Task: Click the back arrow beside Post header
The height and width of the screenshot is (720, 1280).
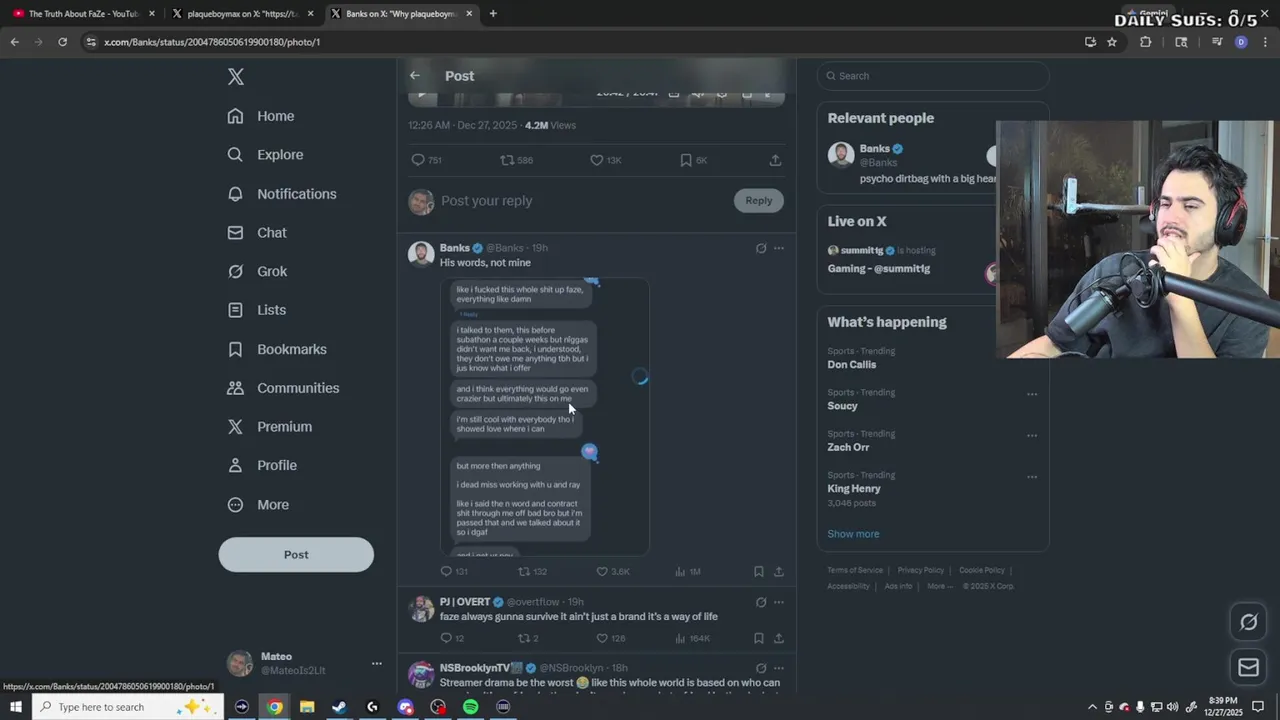Action: 415,76
